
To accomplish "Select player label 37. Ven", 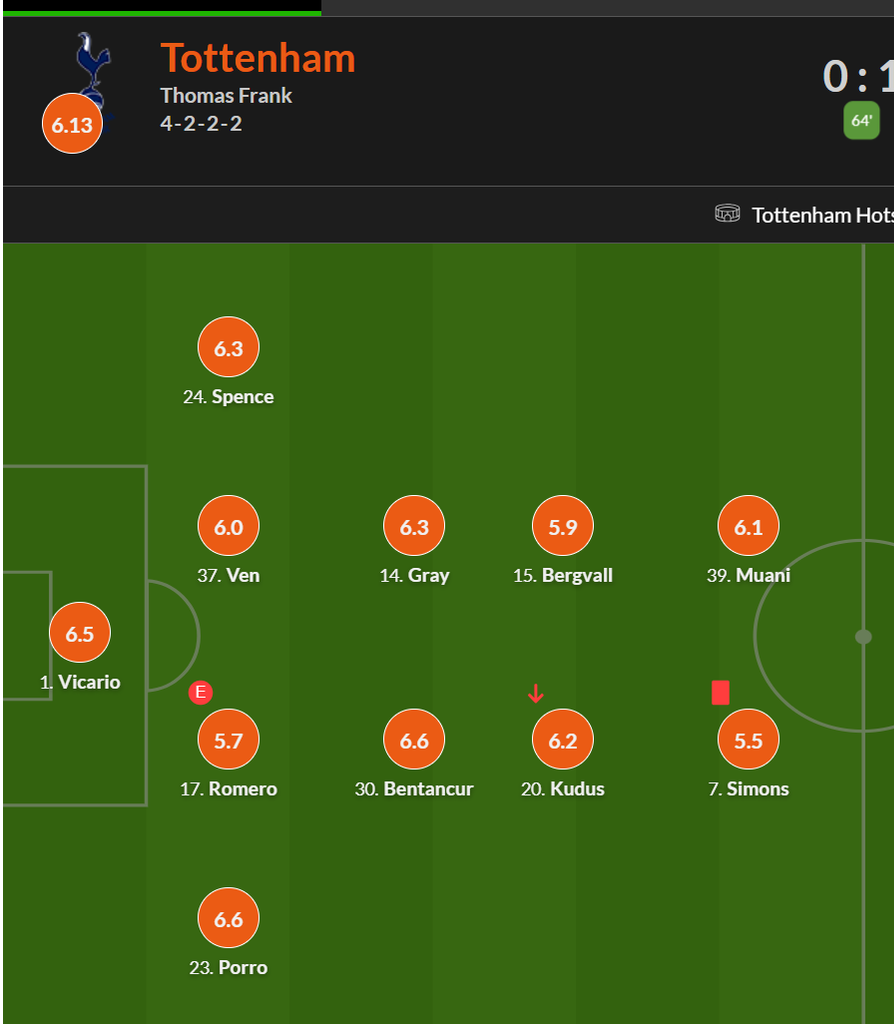I will (229, 575).
